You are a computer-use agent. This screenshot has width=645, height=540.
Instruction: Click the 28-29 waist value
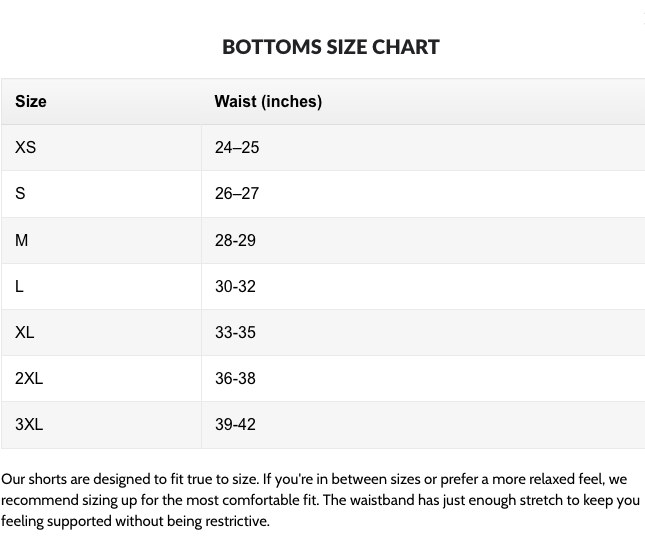(235, 240)
